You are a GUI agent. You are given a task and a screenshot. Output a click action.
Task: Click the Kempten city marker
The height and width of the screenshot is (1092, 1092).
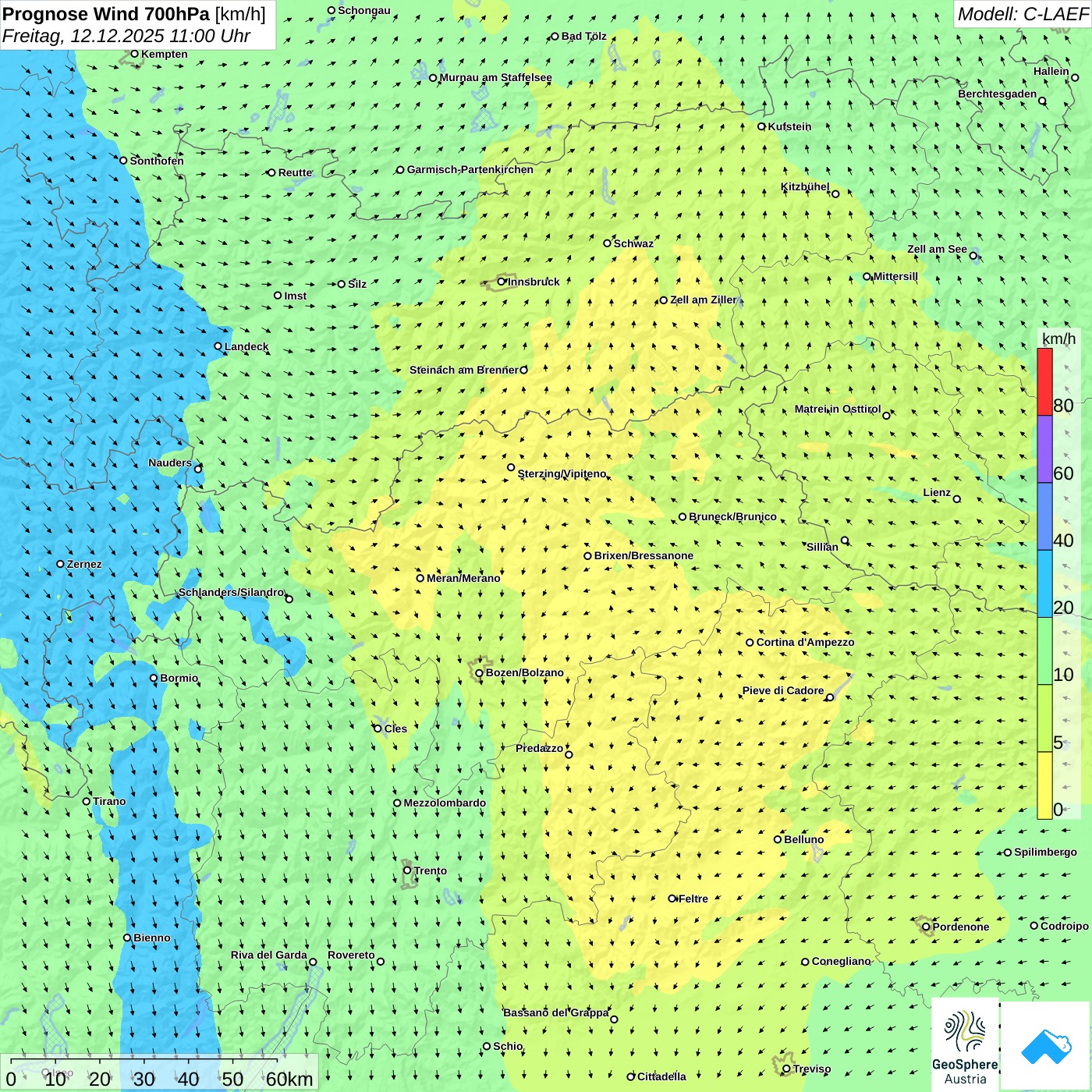pyautogui.click(x=134, y=54)
